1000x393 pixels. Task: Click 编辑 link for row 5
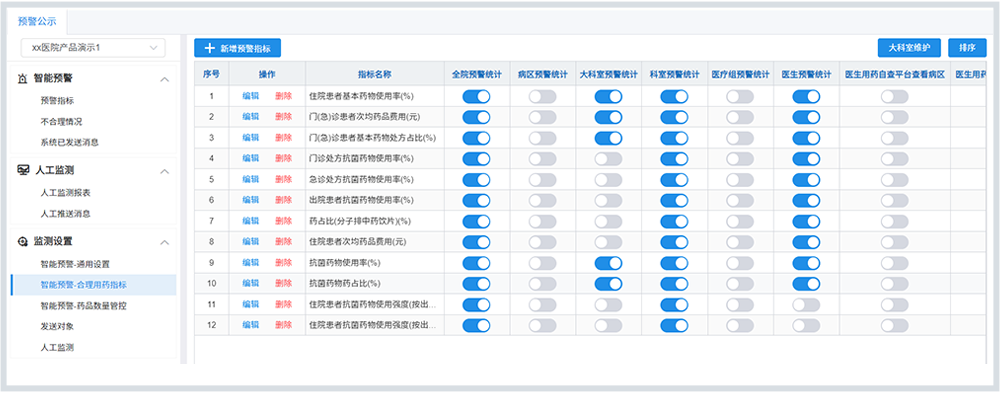(251, 179)
